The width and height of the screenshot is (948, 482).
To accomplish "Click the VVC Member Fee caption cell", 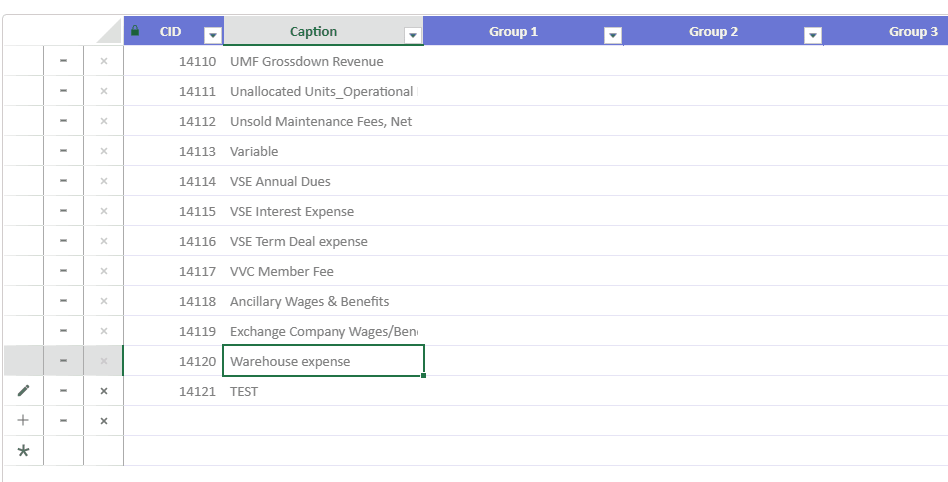I will coord(322,271).
